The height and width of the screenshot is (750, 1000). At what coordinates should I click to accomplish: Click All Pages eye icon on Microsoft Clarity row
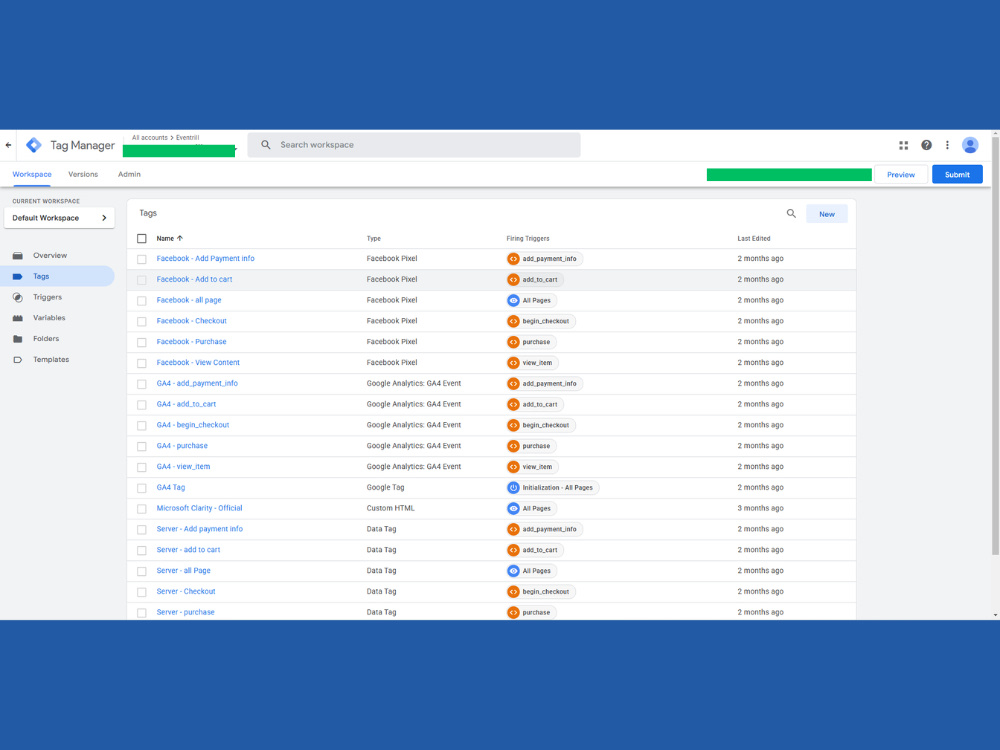[513, 508]
